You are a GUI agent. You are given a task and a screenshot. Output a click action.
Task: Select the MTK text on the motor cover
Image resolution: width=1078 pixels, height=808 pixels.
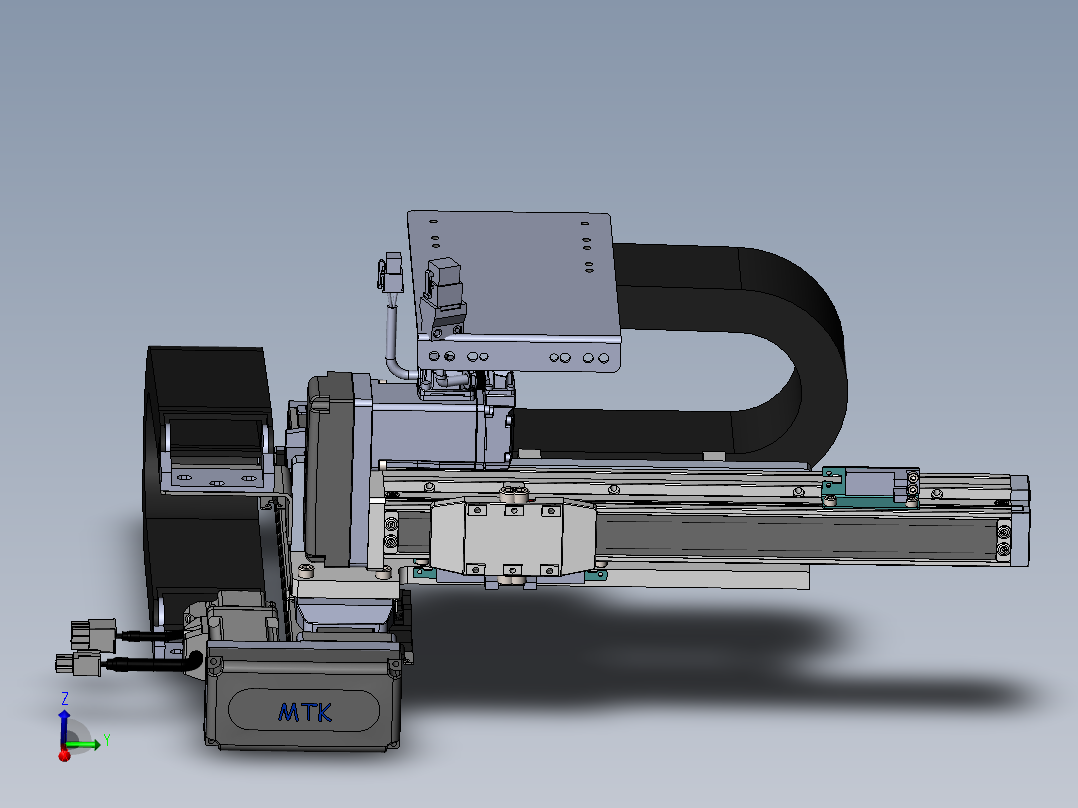click(305, 712)
